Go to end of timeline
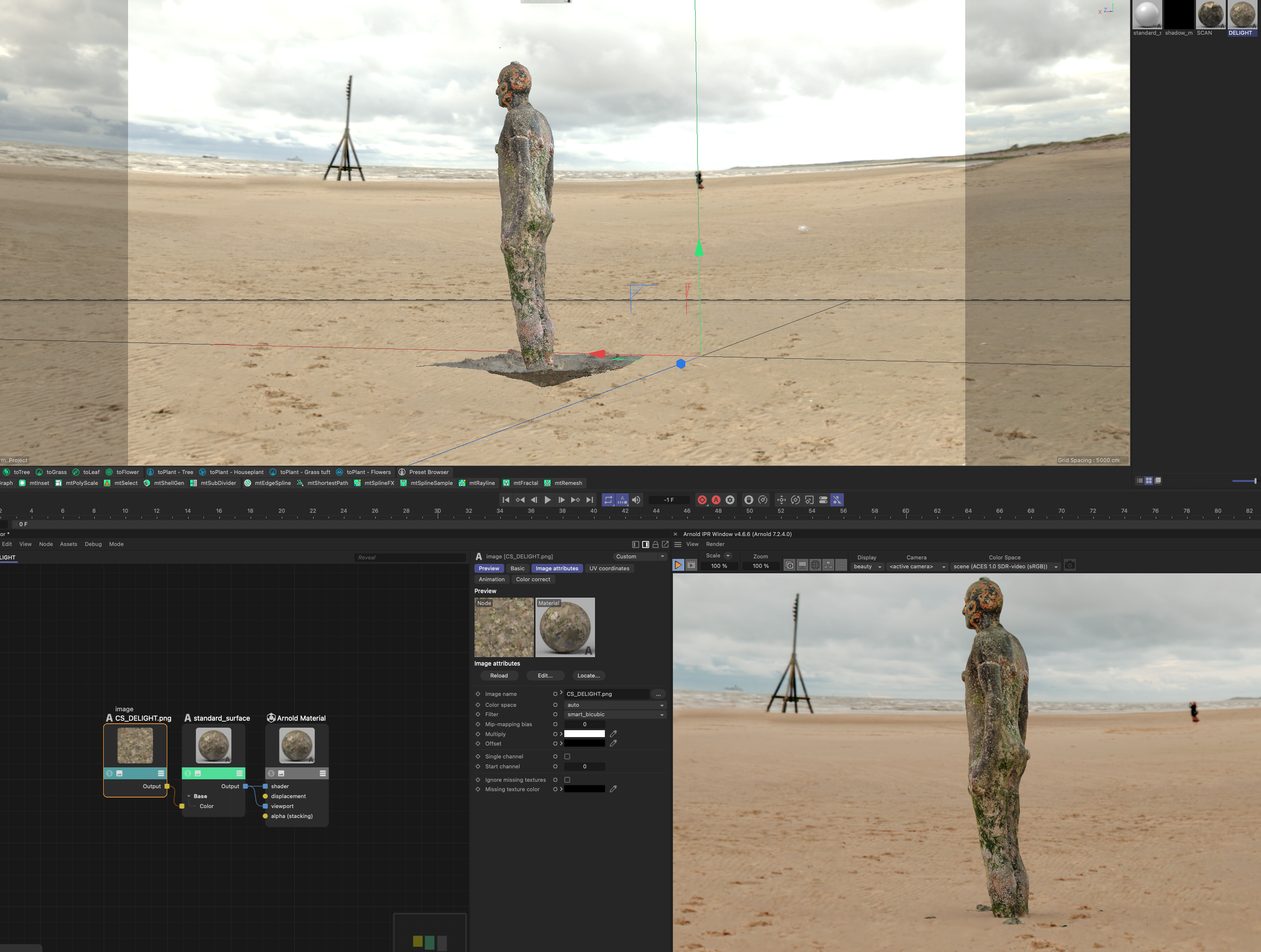Image resolution: width=1261 pixels, height=952 pixels. point(590,500)
